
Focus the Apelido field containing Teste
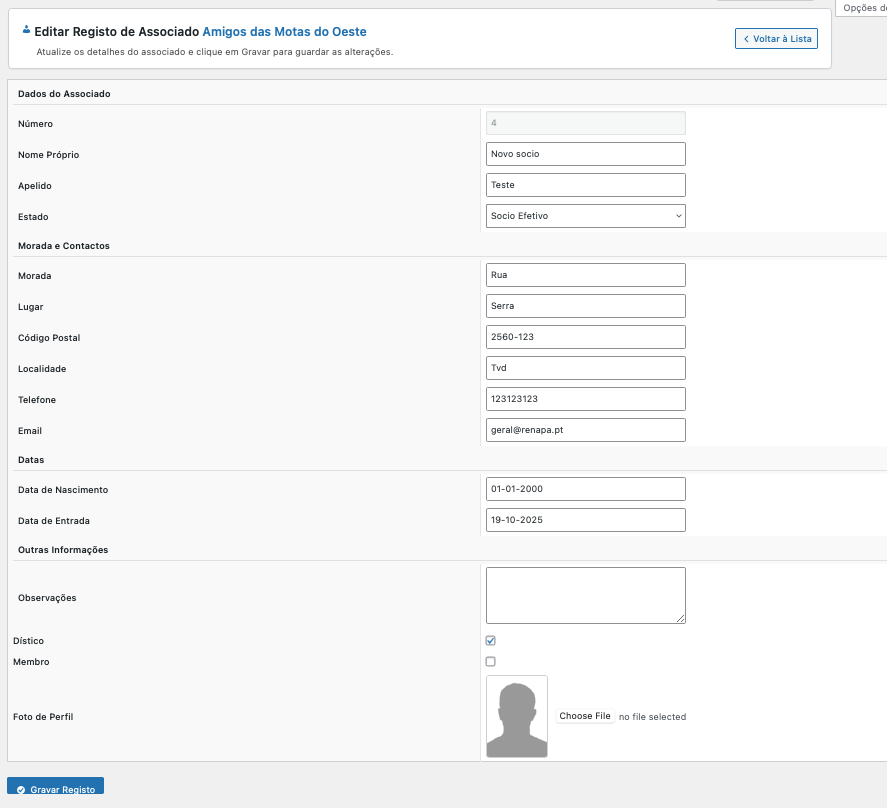coord(585,185)
